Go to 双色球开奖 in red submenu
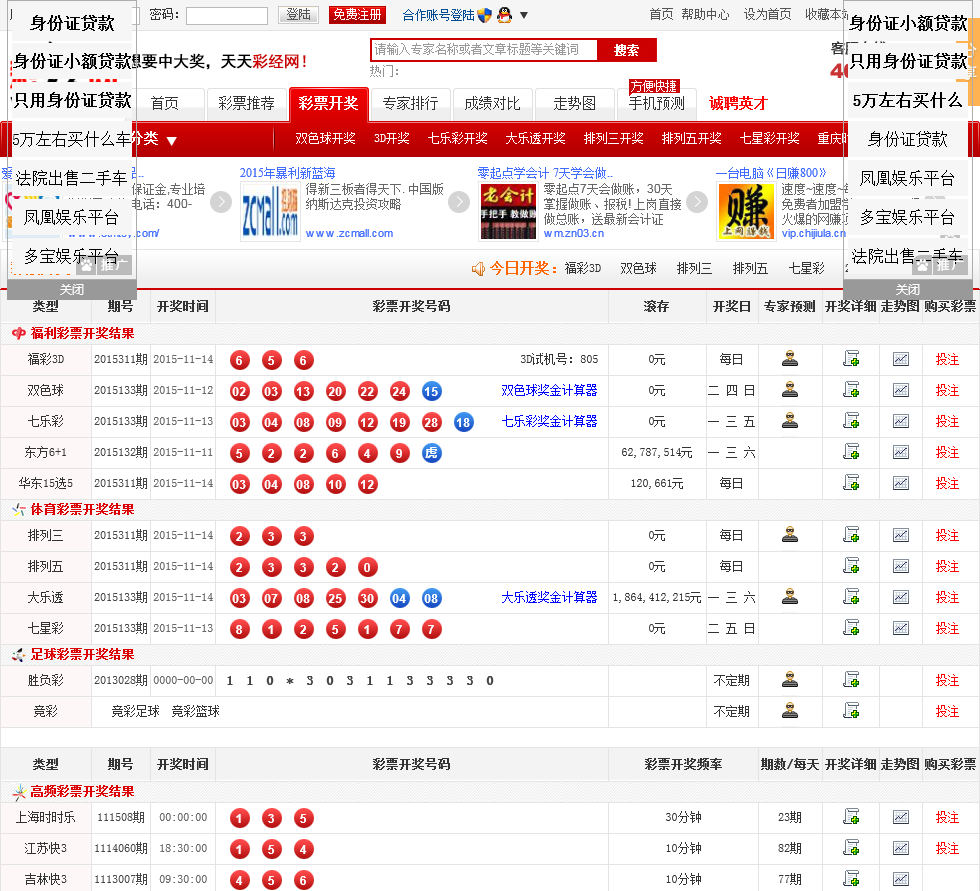Image resolution: width=980 pixels, height=891 pixels. point(325,138)
